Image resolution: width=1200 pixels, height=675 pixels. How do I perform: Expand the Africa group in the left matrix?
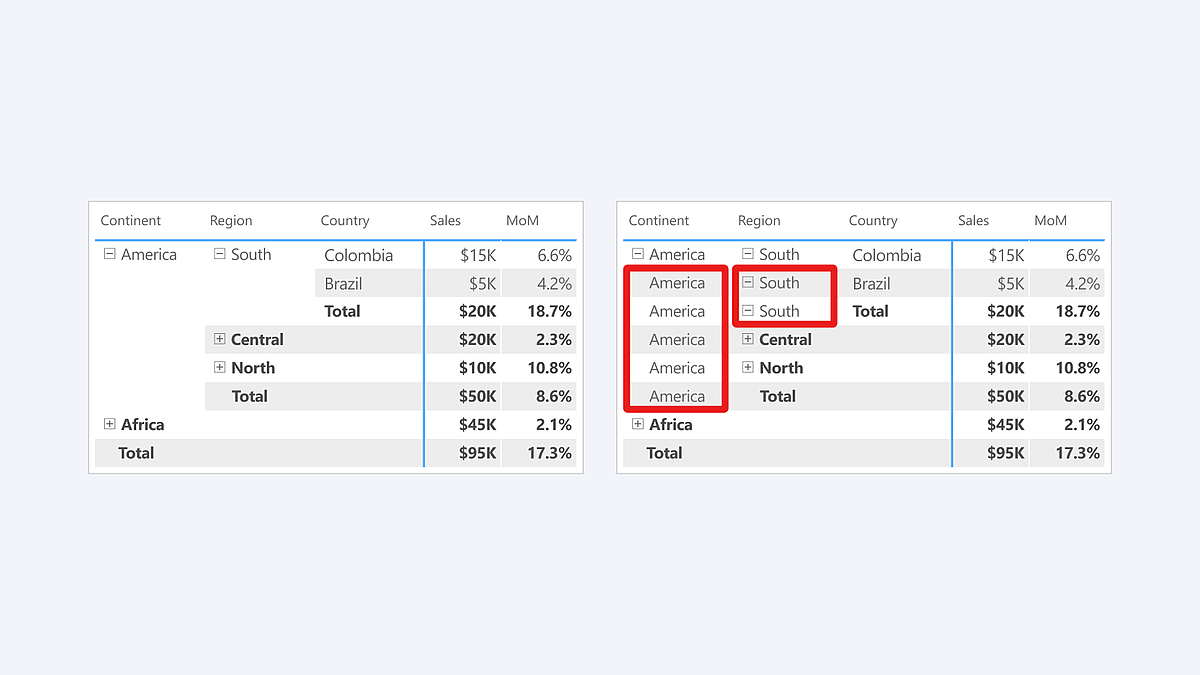pos(110,424)
